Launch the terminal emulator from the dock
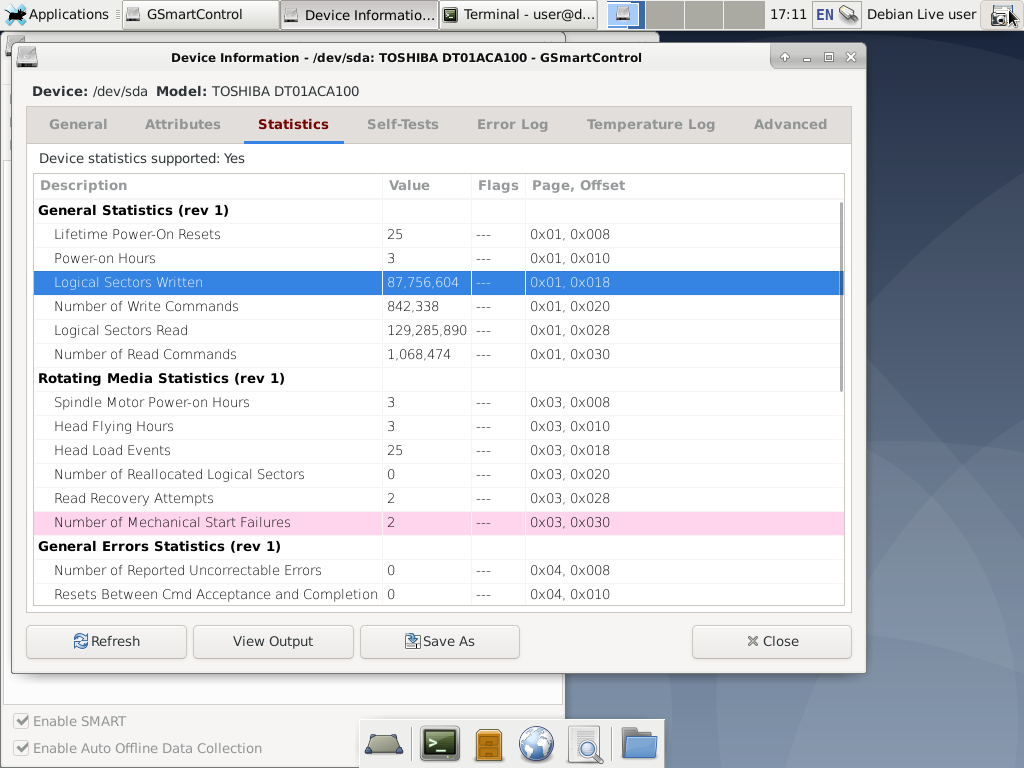Image resolution: width=1024 pixels, height=768 pixels. pos(440,744)
